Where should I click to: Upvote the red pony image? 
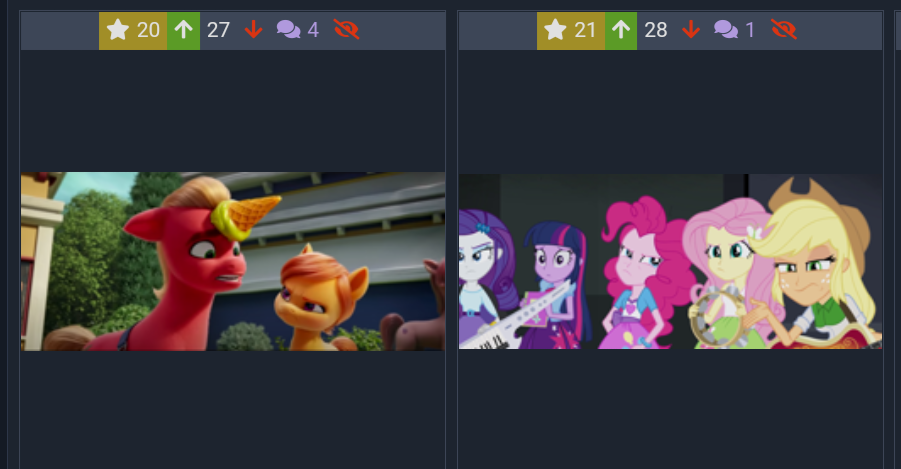coord(183,30)
